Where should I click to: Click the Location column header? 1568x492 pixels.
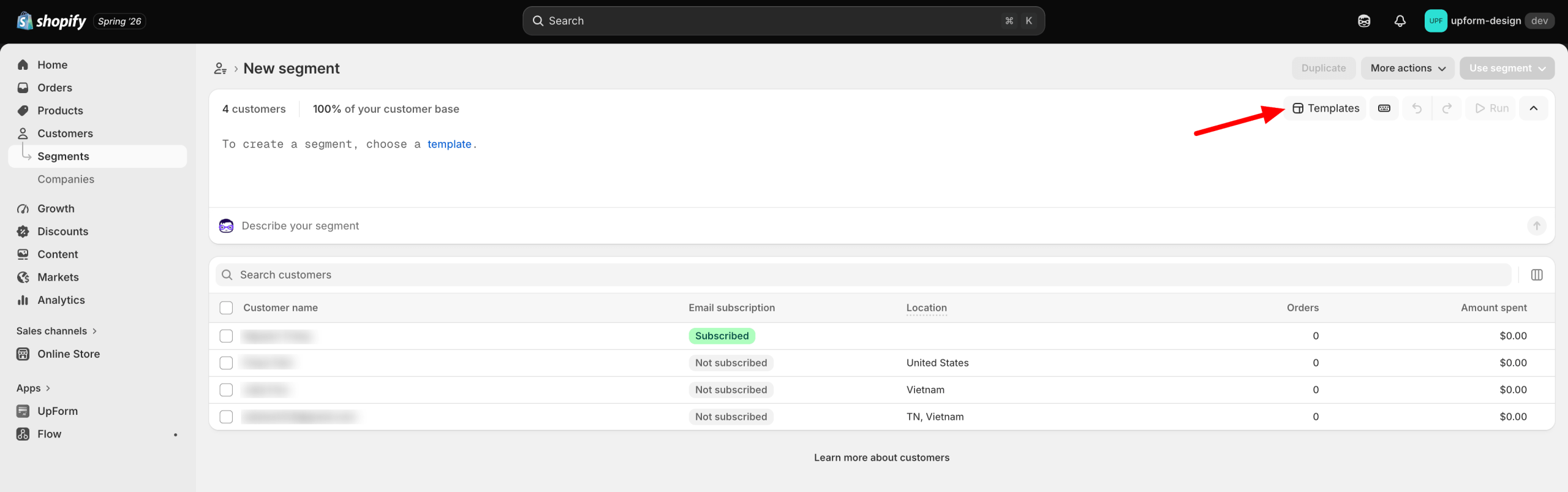[926, 308]
